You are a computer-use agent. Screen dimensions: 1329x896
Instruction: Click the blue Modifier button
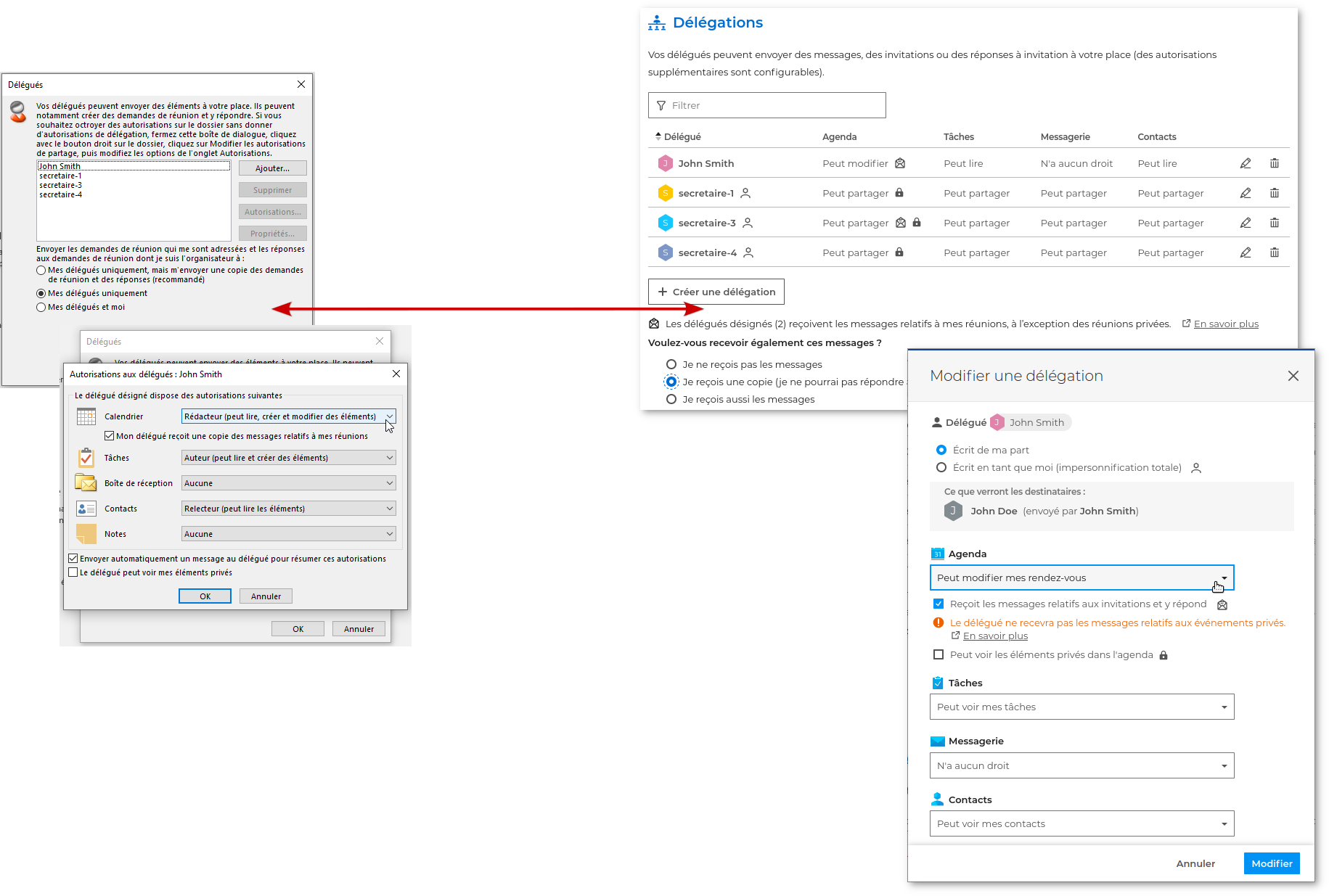[1271, 863]
